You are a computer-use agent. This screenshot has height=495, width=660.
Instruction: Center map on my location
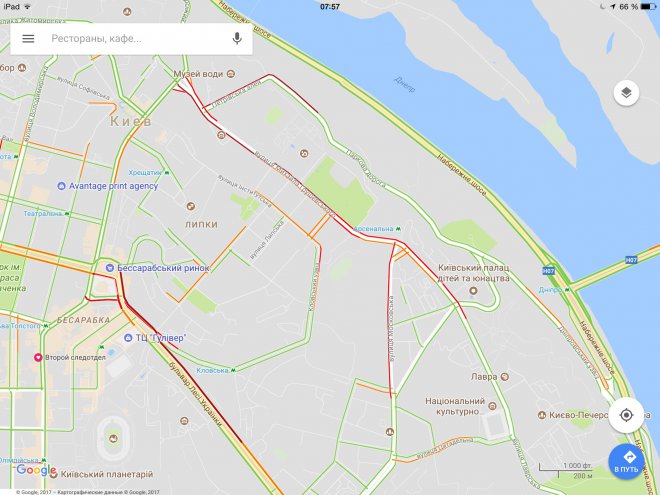click(x=626, y=415)
